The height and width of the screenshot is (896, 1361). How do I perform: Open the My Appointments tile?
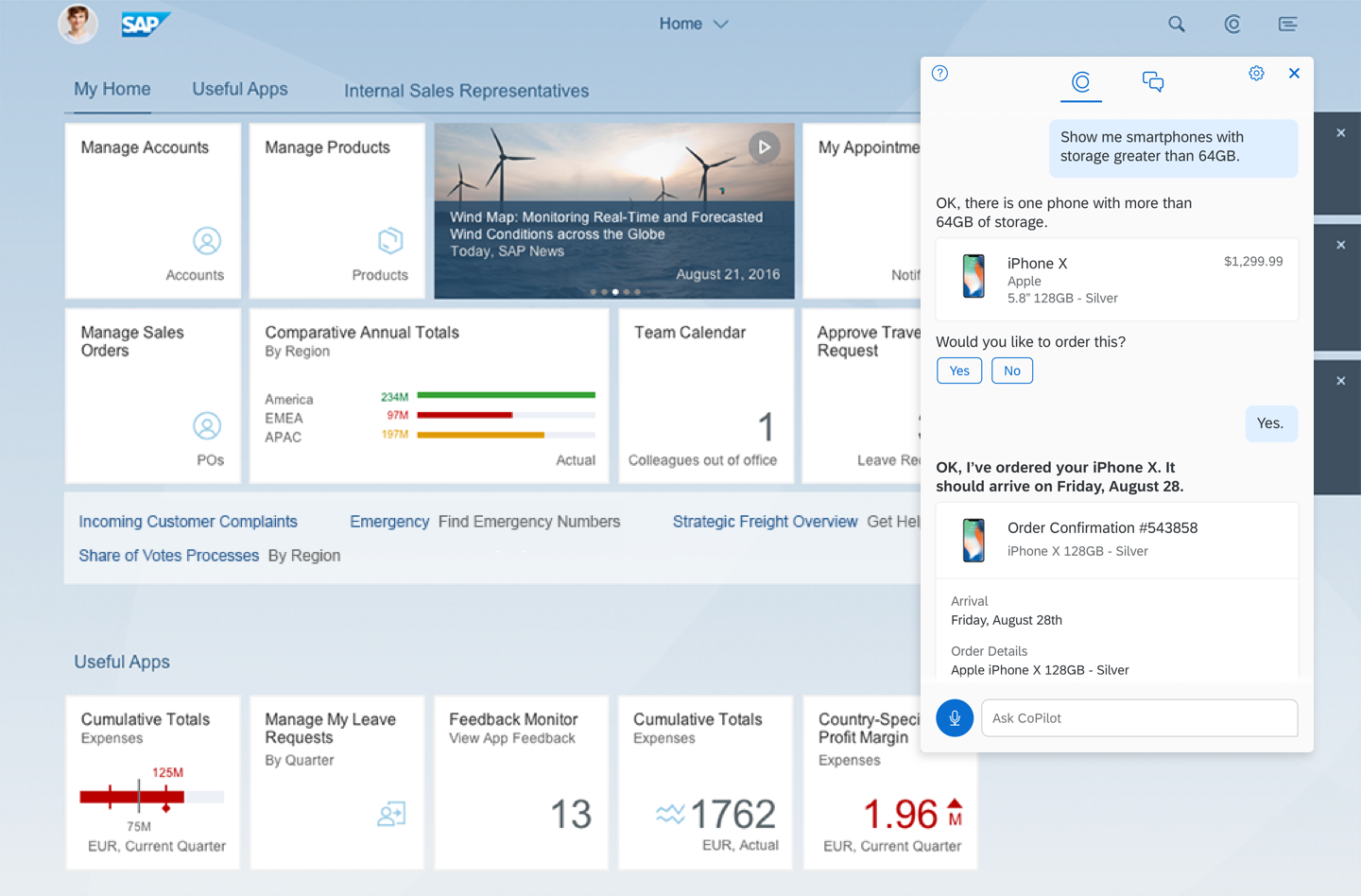tap(861, 211)
